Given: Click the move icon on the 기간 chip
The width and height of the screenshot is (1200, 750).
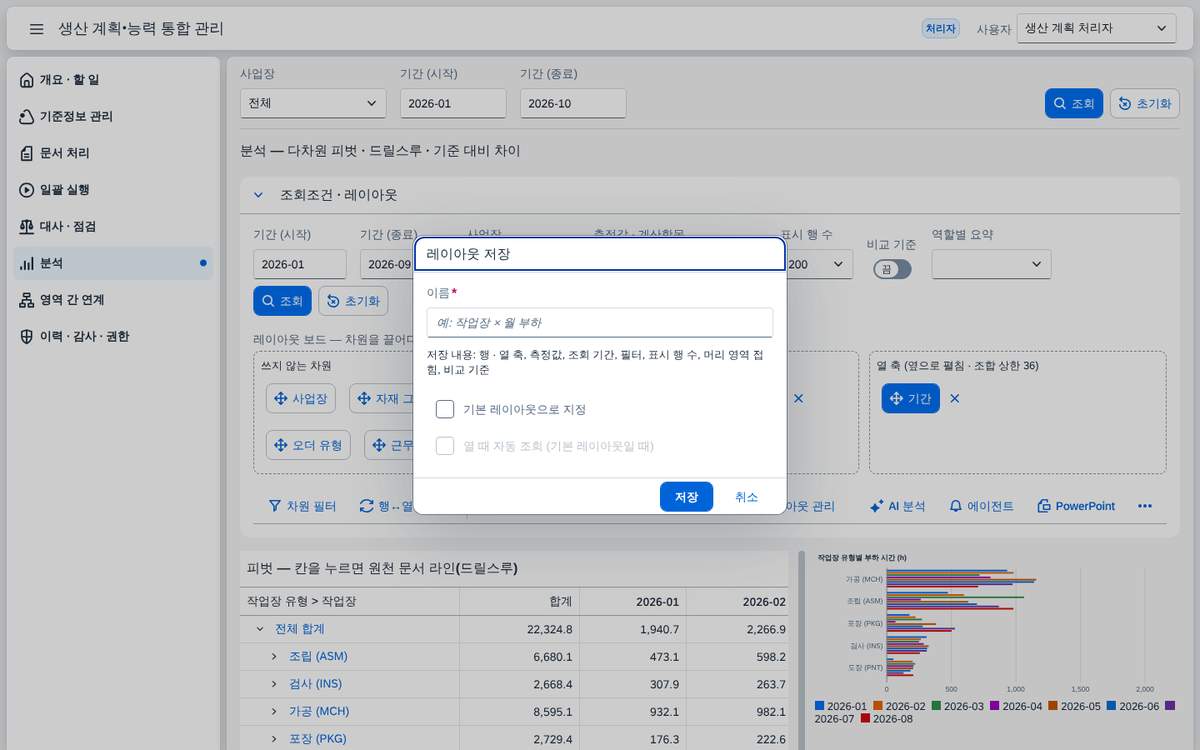Looking at the screenshot, I should [896, 398].
